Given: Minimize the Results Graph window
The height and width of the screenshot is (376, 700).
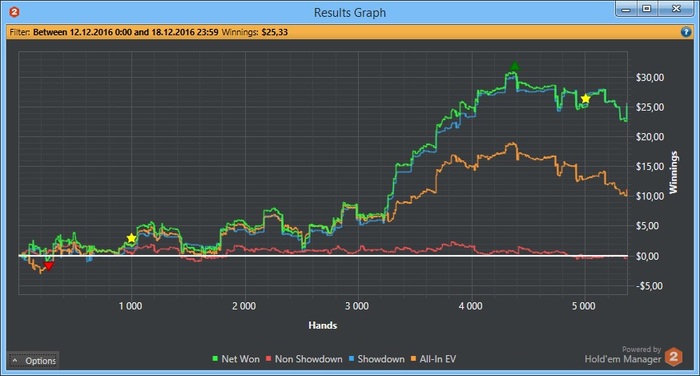Looking at the screenshot, I should tap(626, 9).
